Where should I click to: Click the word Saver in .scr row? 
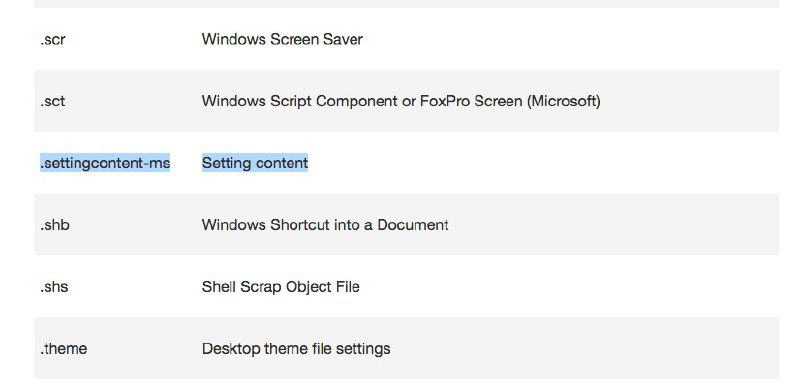343,39
